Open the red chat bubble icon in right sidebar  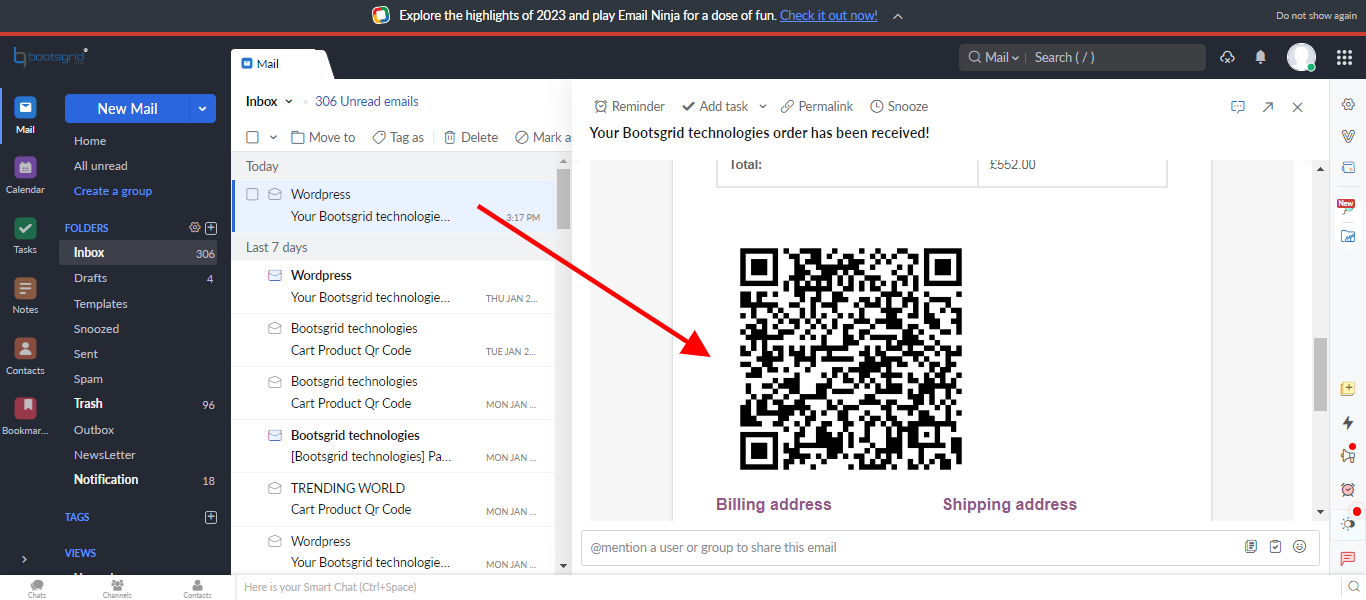pos(1348,558)
